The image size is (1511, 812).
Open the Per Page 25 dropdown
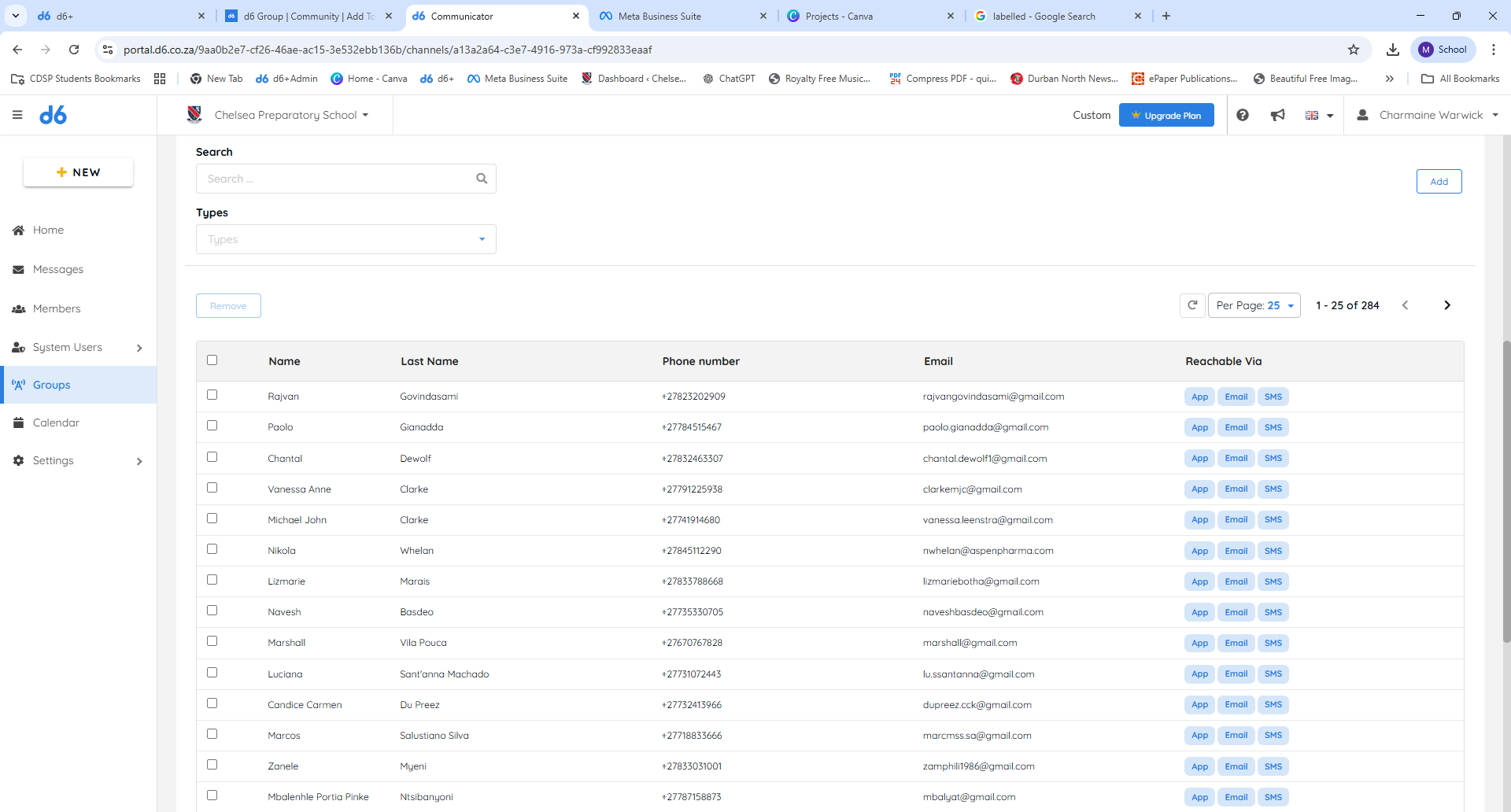click(1254, 305)
